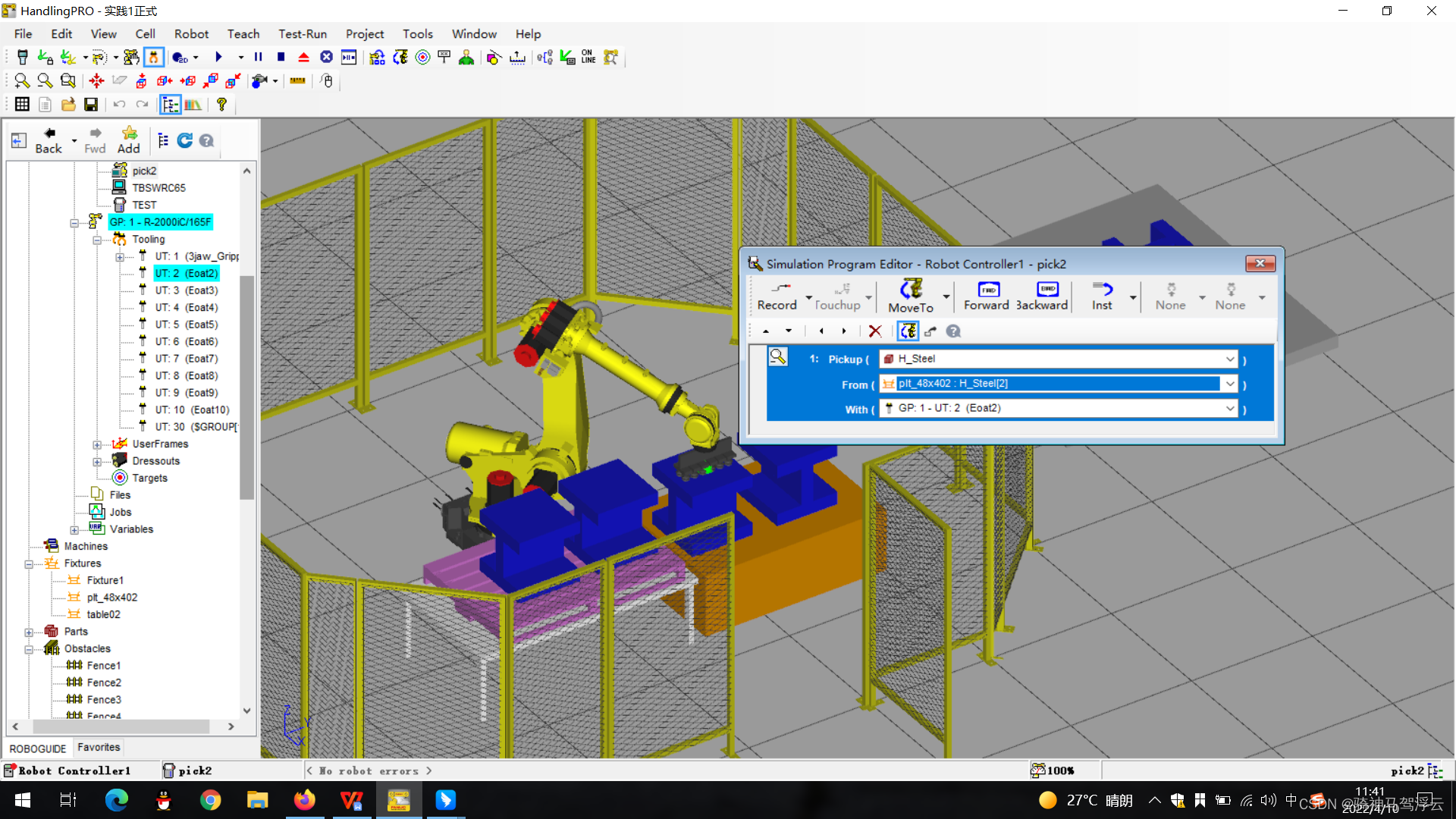The image size is (1456, 819).
Task: Click the zoom in magnifier icon
Action: 22,81
